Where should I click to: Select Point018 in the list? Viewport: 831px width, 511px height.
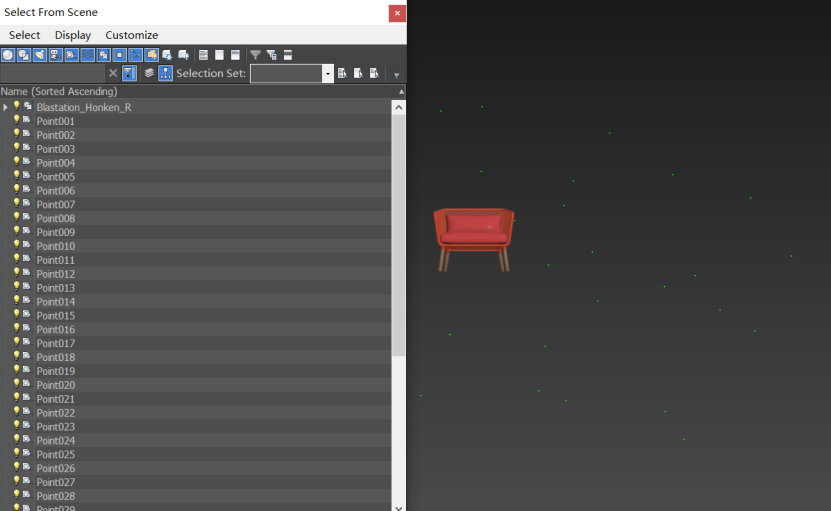point(56,357)
